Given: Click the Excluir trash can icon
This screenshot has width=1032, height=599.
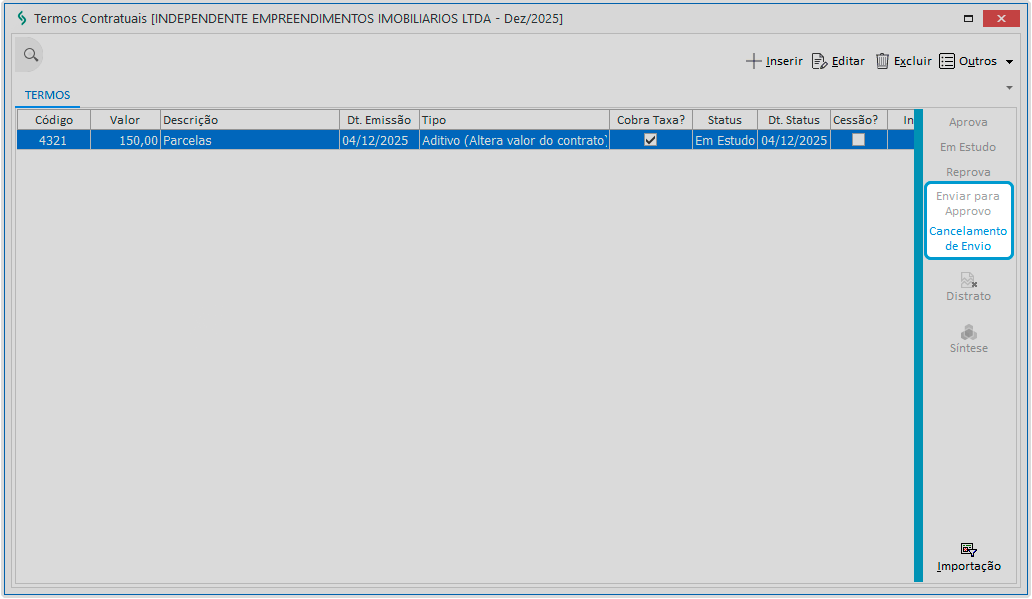Looking at the screenshot, I should [883, 61].
